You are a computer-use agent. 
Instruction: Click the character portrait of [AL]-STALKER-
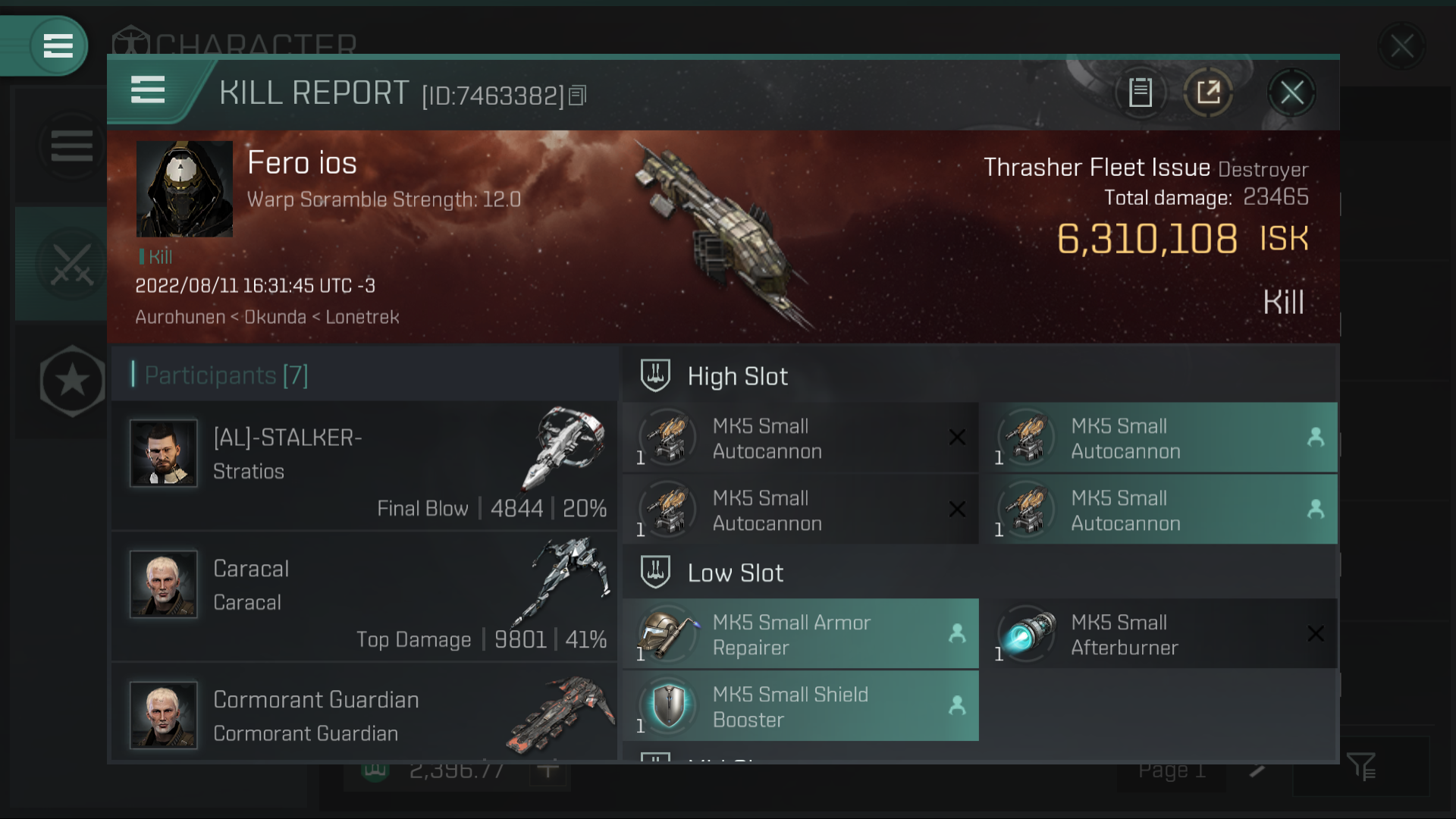click(x=163, y=452)
